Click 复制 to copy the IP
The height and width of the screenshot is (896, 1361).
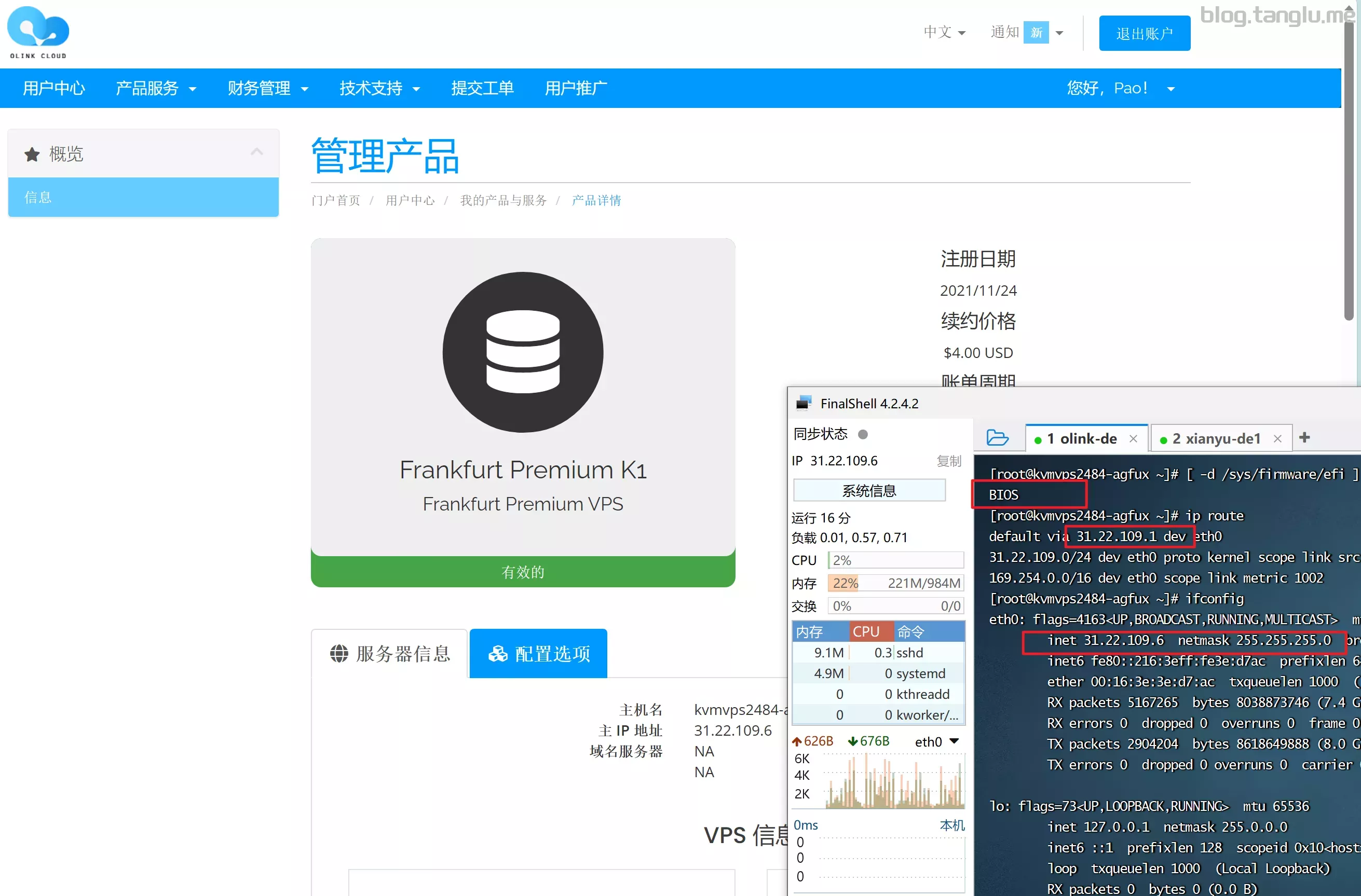(x=949, y=461)
